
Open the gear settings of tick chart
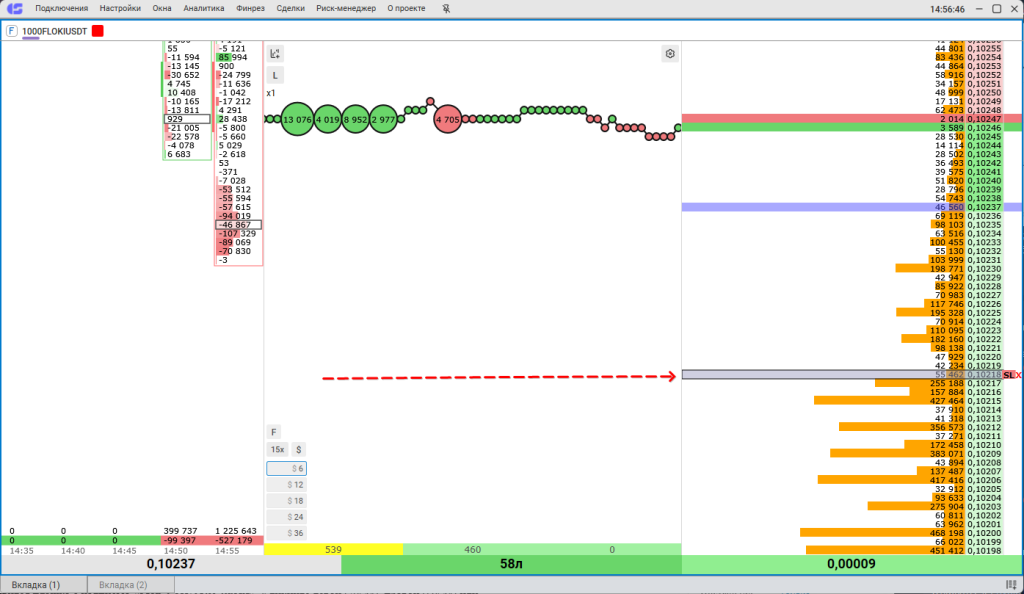669,54
